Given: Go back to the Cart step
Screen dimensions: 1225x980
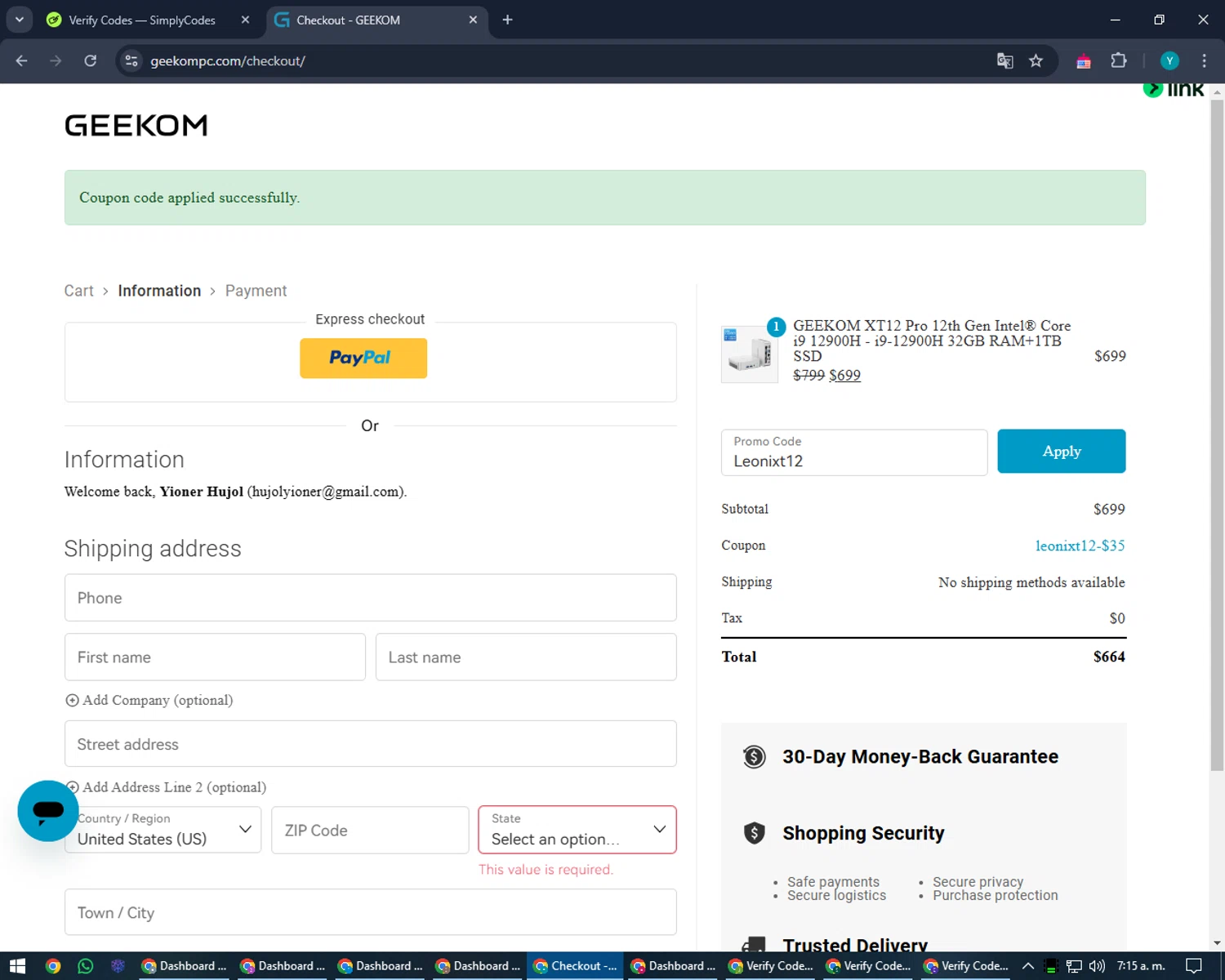Looking at the screenshot, I should [x=78, y=291].
